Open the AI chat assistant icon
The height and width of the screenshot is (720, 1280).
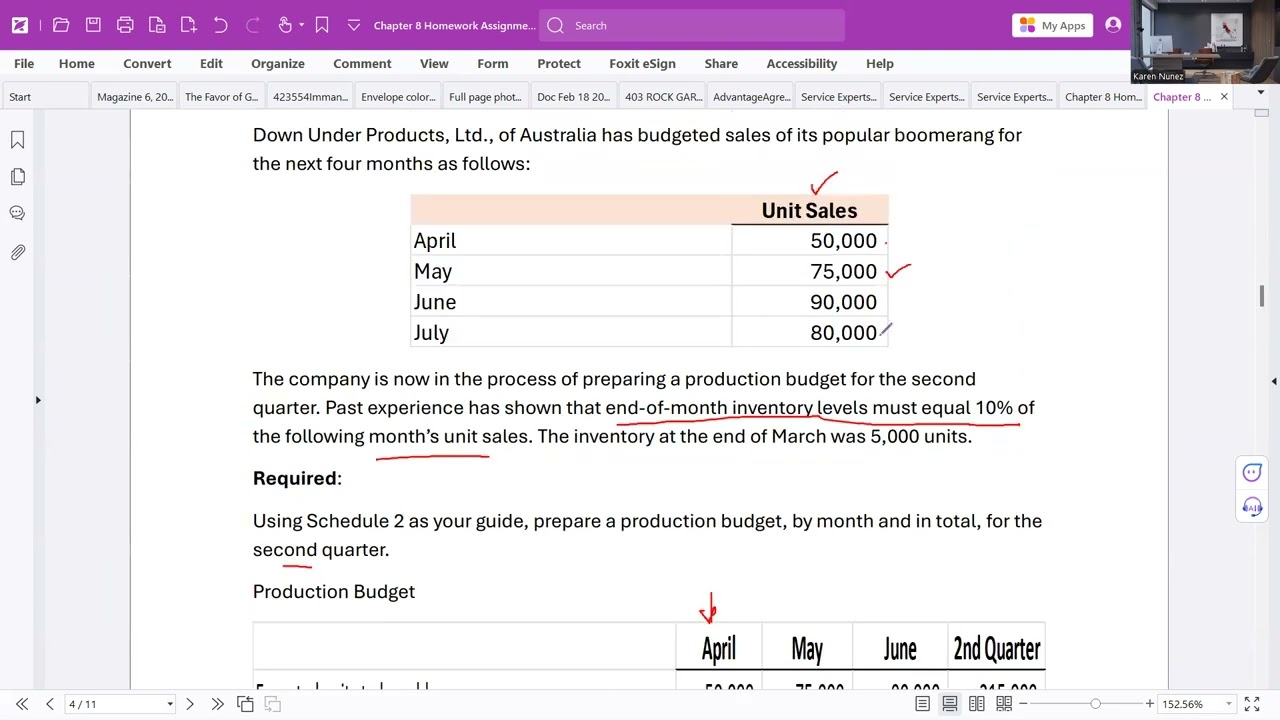click(1252, 472)
